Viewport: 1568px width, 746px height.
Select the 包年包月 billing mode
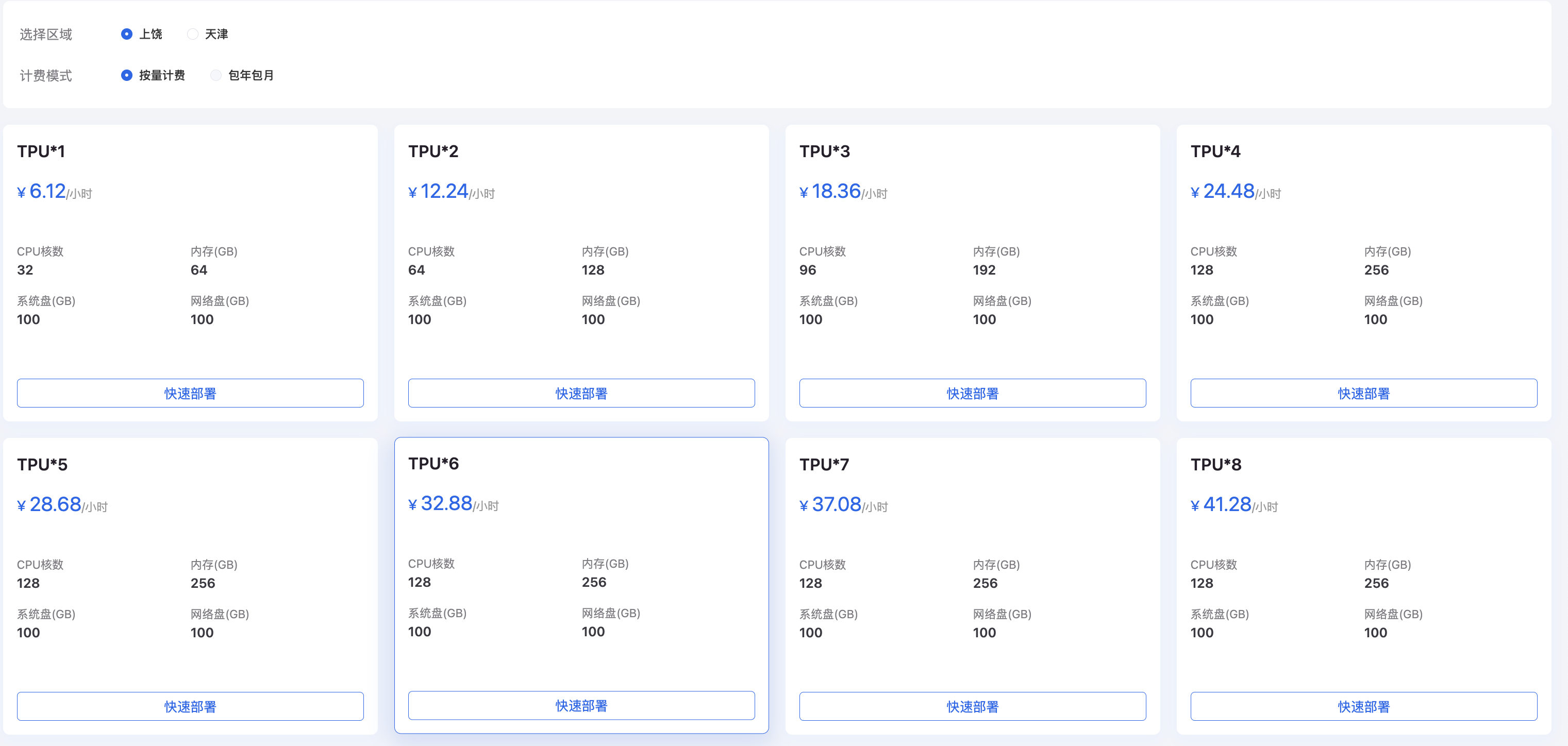(x=215, y=75)
